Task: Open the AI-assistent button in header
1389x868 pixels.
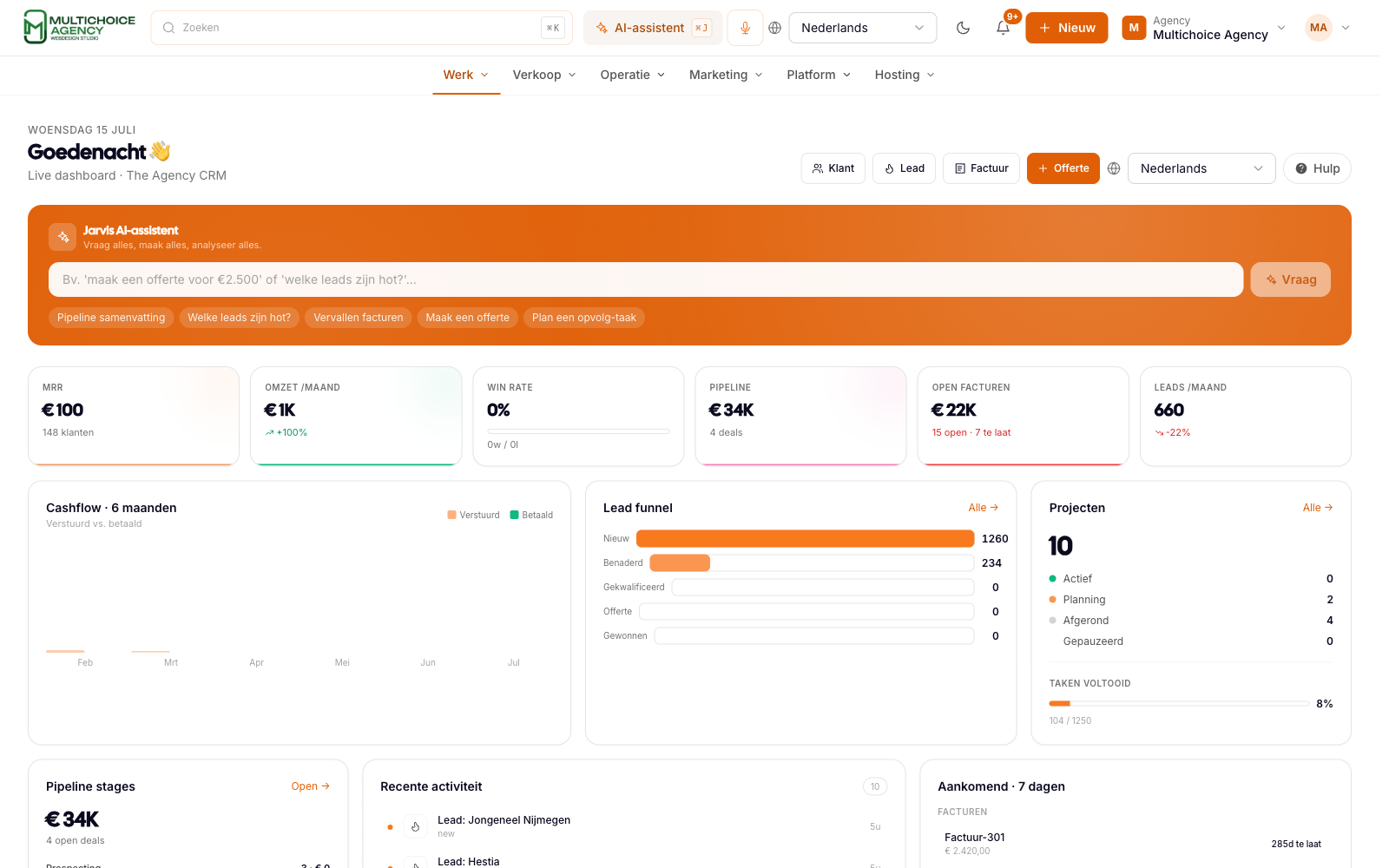Action: tap(653, 28)
